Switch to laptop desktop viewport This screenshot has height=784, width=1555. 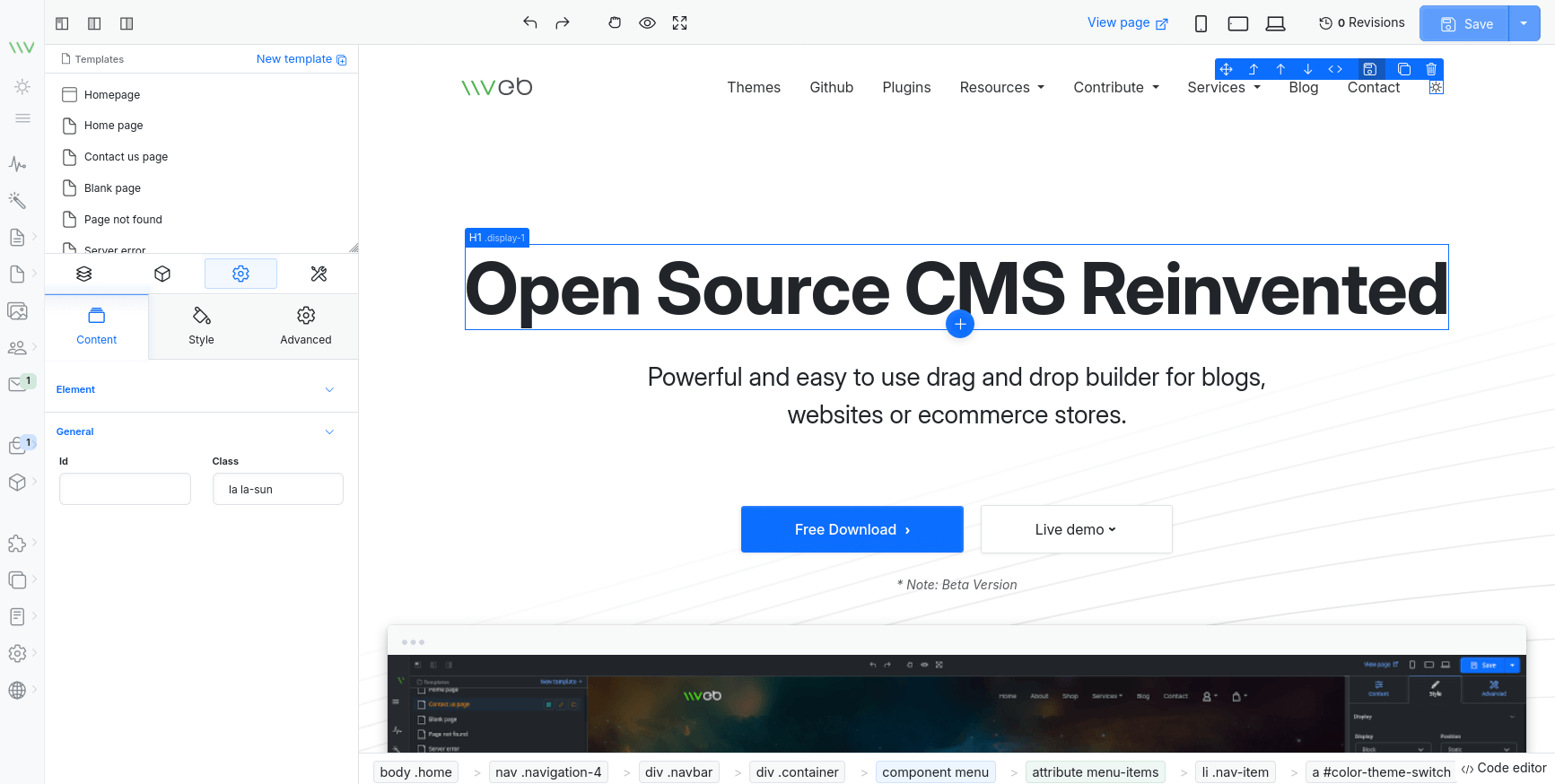[x=1275, y=23]
